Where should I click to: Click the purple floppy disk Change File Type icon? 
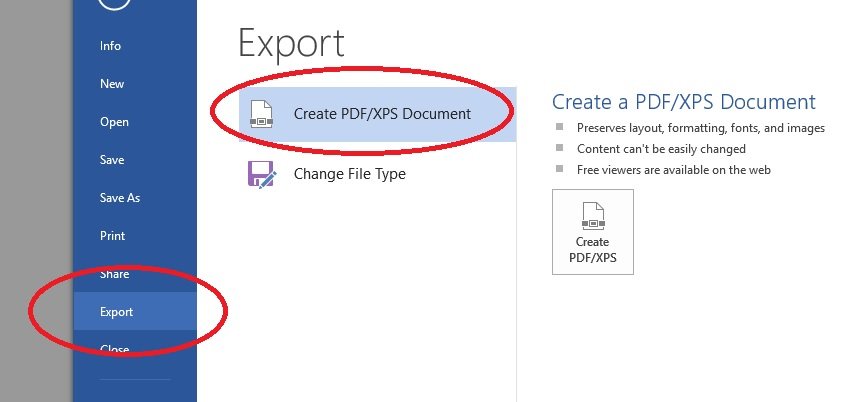pos(260,174)
